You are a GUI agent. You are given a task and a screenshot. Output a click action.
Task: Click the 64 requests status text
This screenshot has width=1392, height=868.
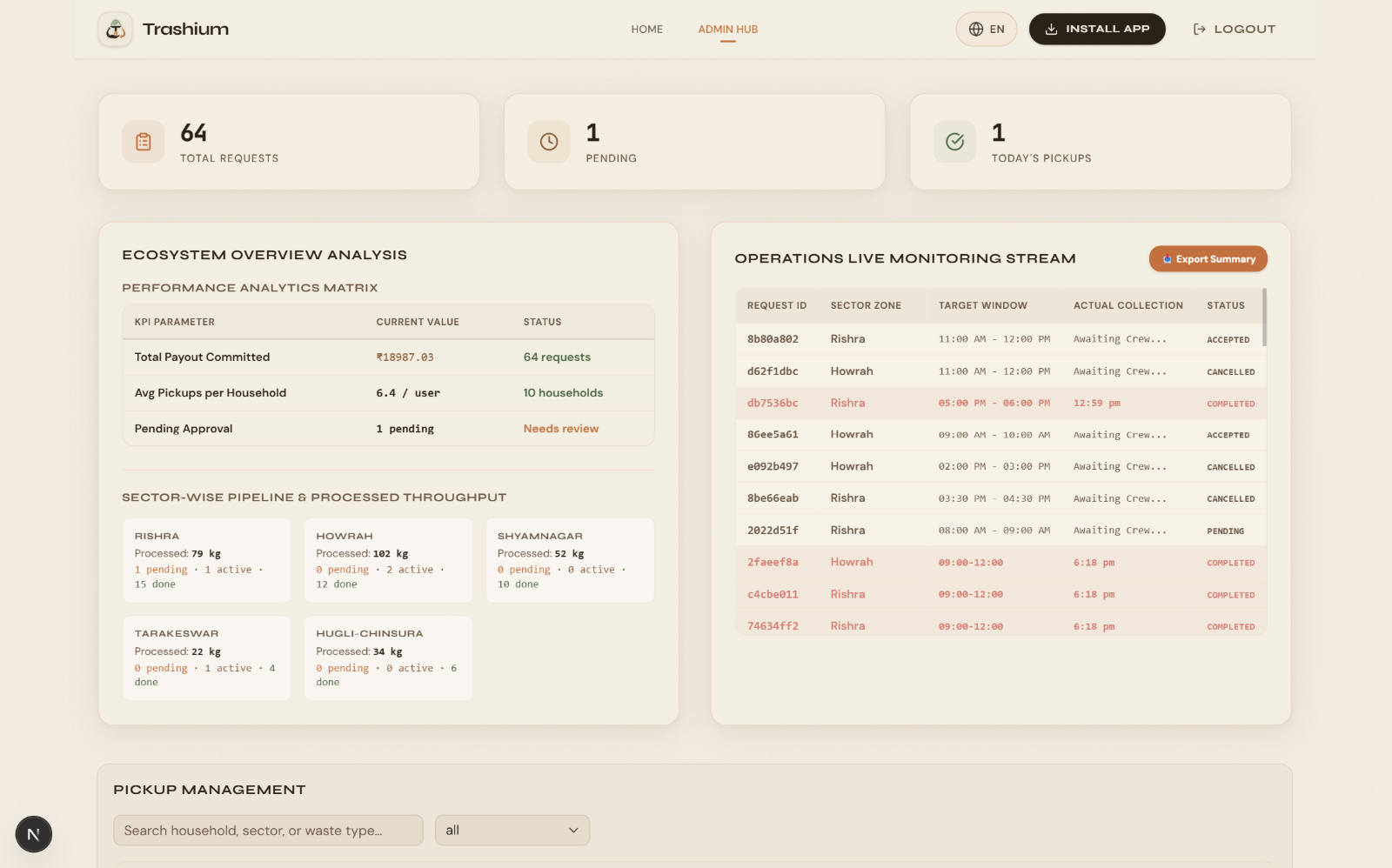tap(557, 357)
